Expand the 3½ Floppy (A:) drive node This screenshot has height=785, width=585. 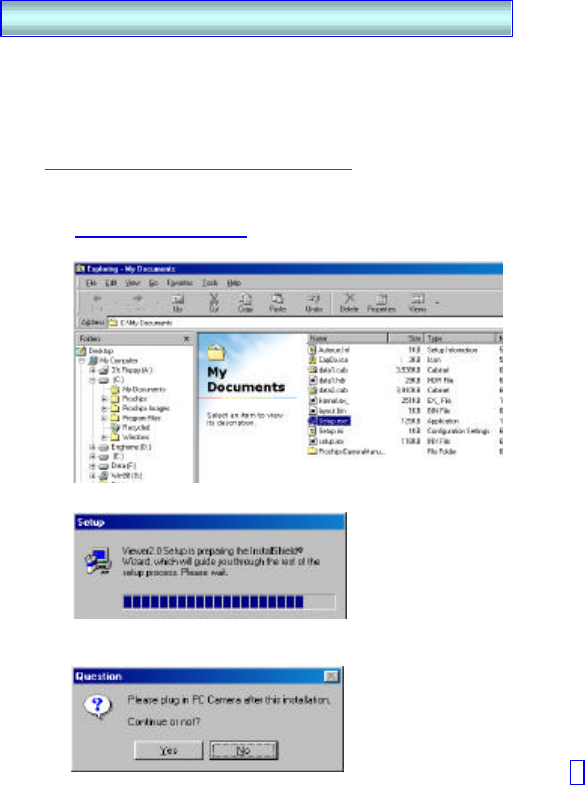click(x=93, y=370)
